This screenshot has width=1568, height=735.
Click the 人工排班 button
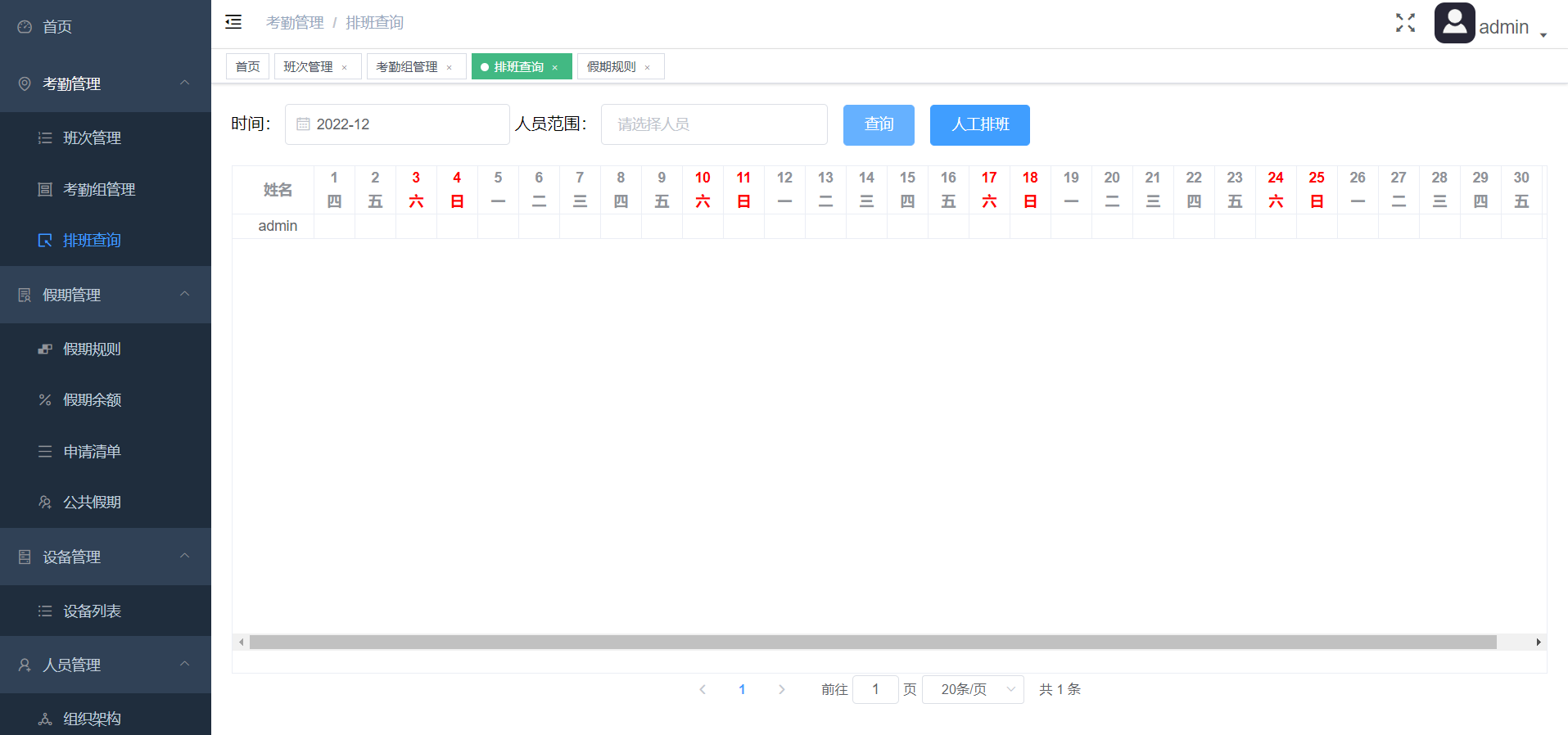click(x=980, y=124)
